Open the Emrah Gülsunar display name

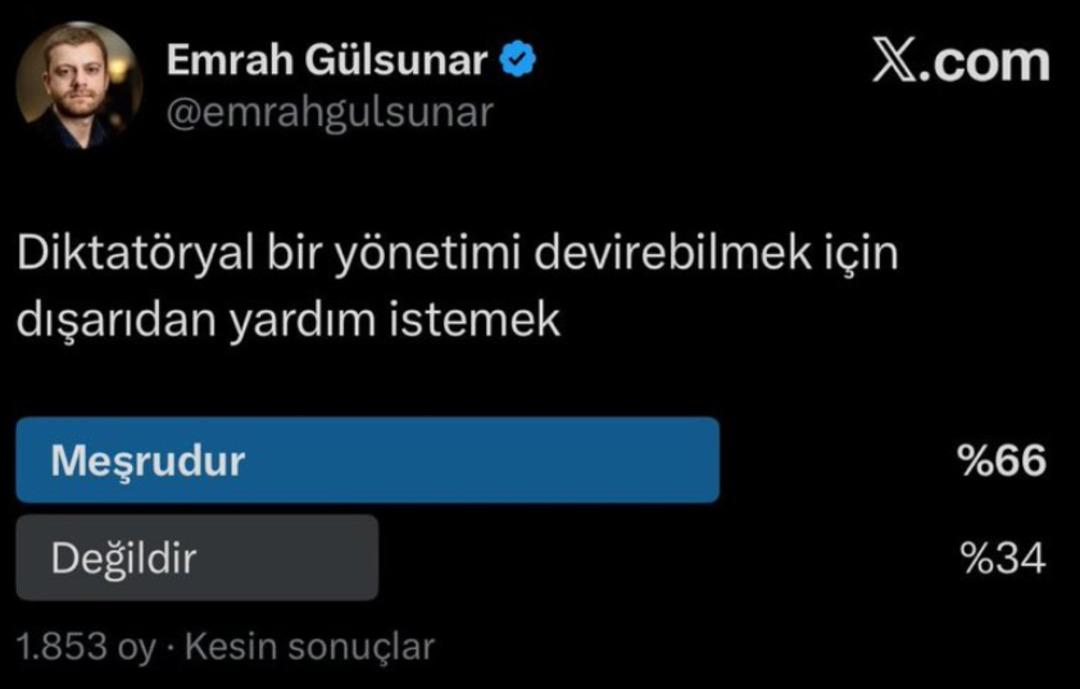(327, 60)
